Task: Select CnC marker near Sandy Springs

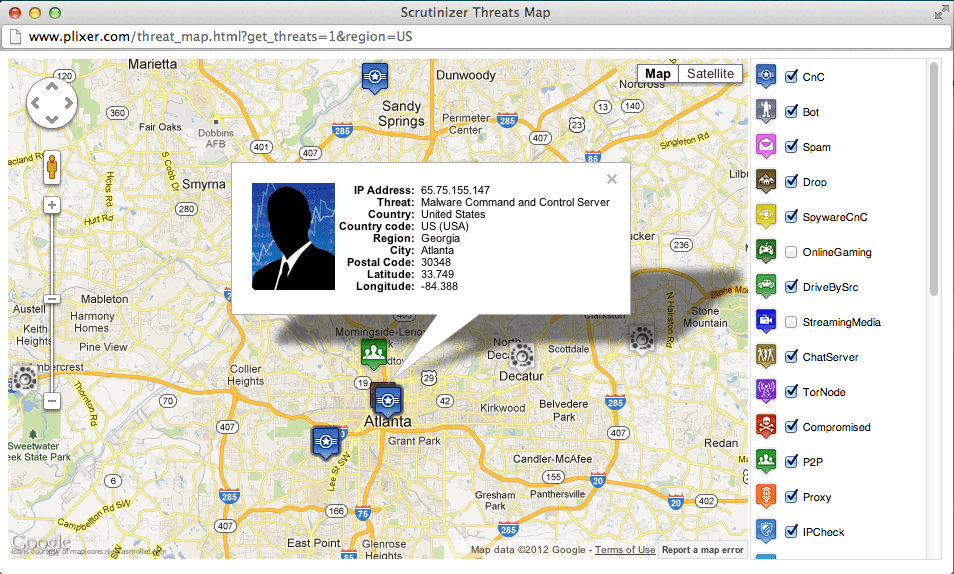Action: [375, 78]
